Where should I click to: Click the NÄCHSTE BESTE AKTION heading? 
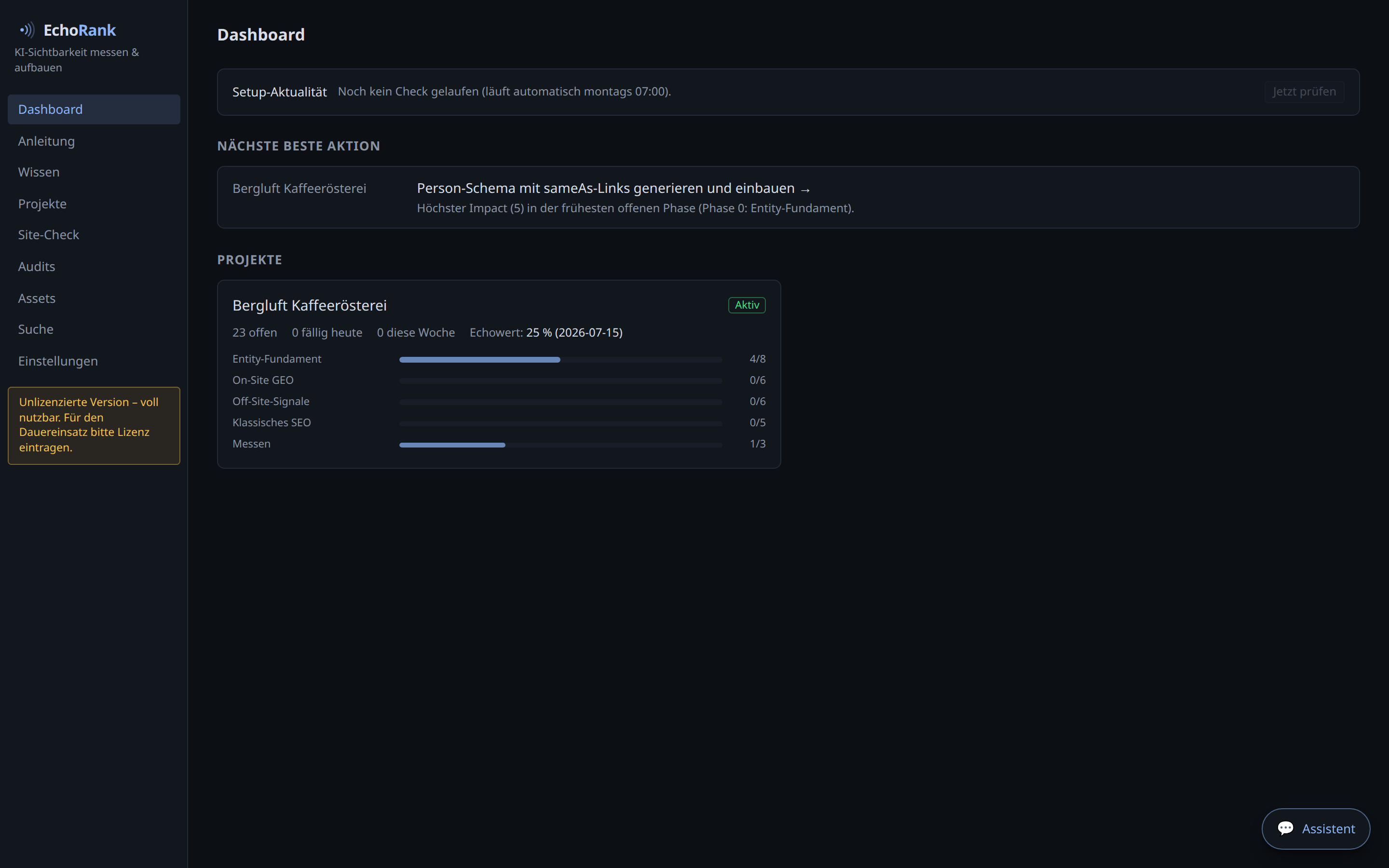pos(299,146)
